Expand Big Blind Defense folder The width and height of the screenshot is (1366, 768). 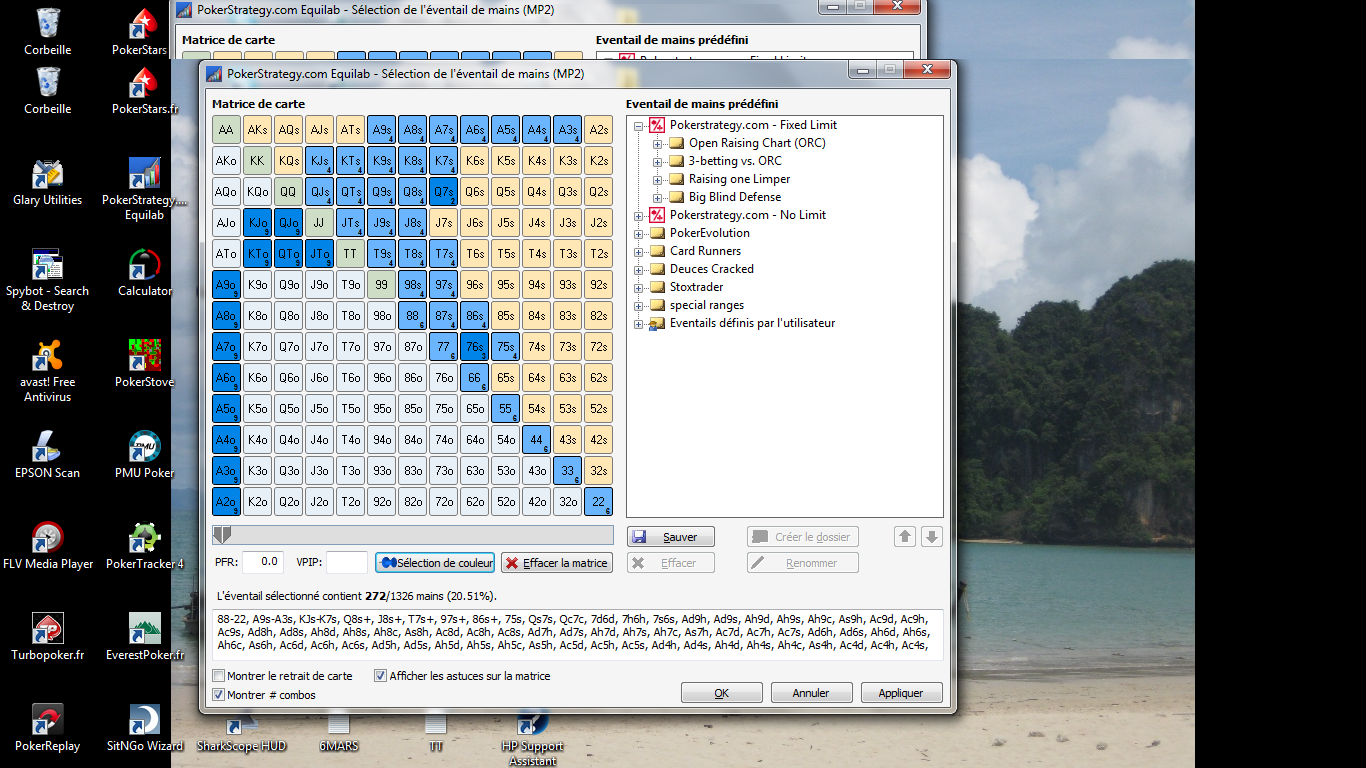tap(658, 197)
